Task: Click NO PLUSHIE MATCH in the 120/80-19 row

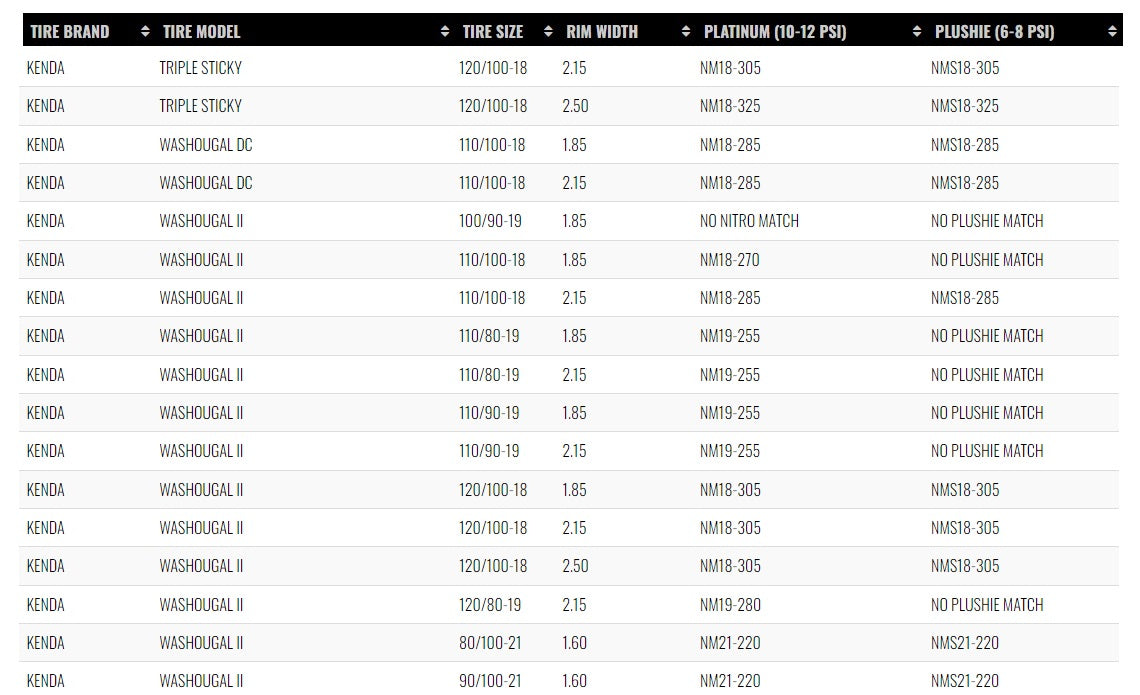Action: pyautogui.click(x=987, y=605)
